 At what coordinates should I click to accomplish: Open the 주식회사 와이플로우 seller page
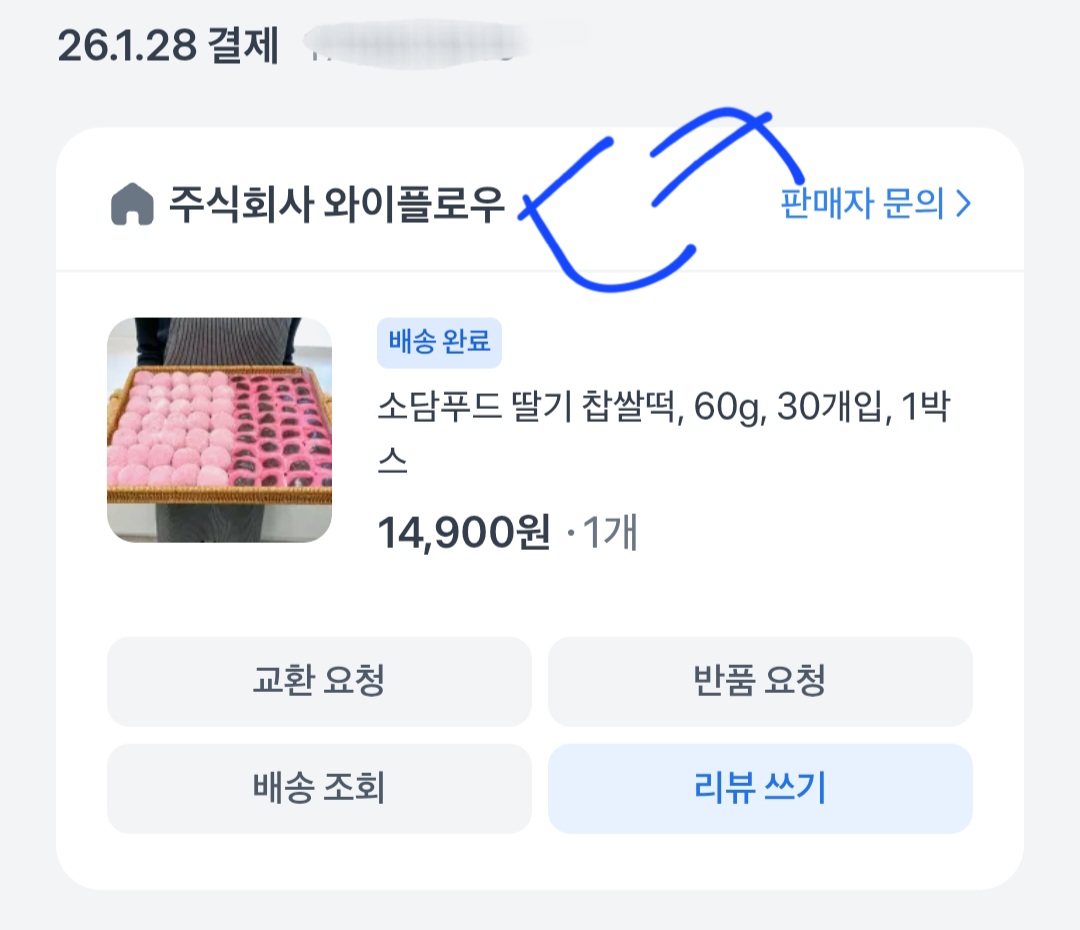[336, 205]
